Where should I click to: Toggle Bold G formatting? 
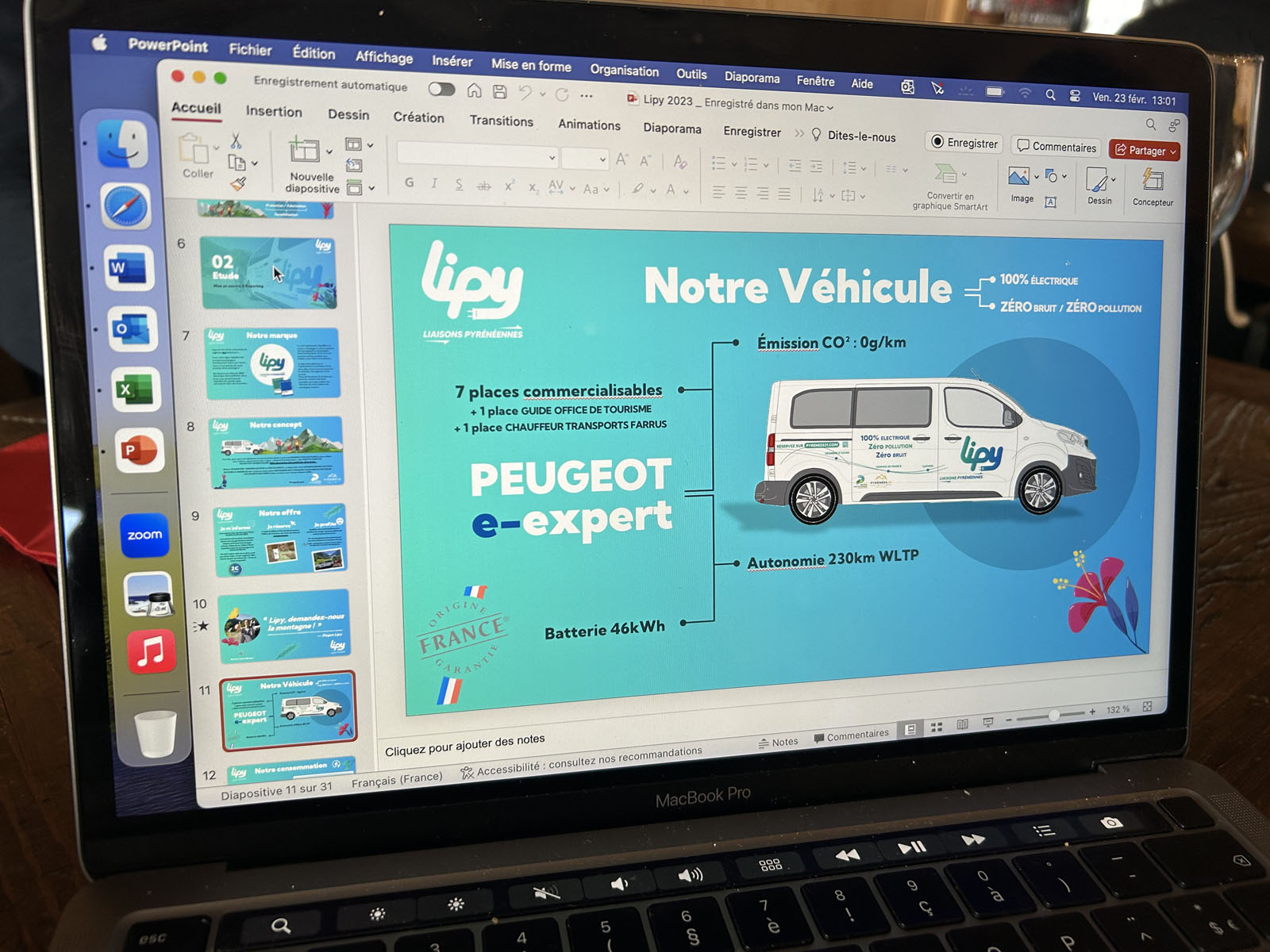coord(410,182)
